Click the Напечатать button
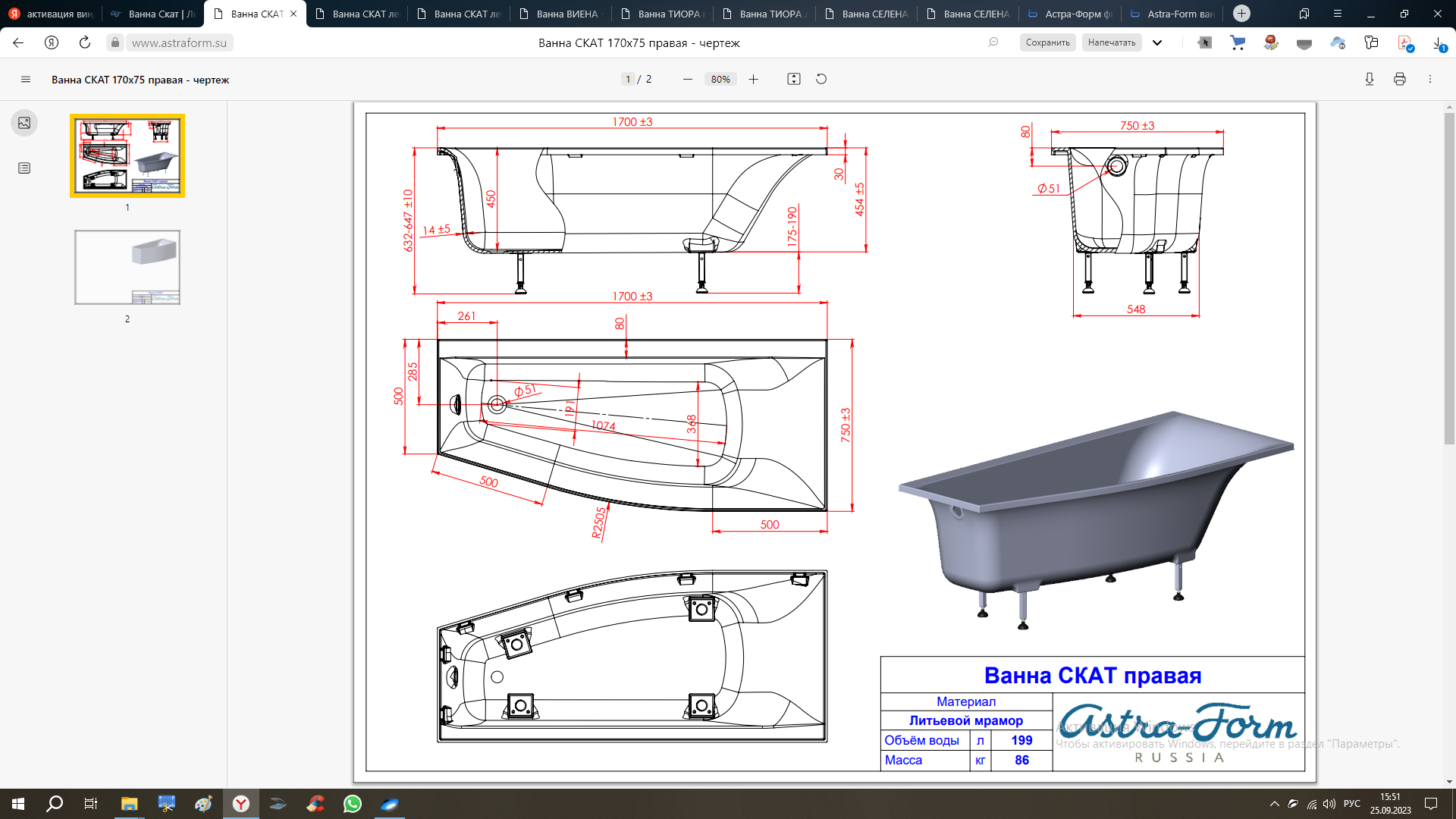The width and height of the screenshot is (1456, 819). 1111,43
